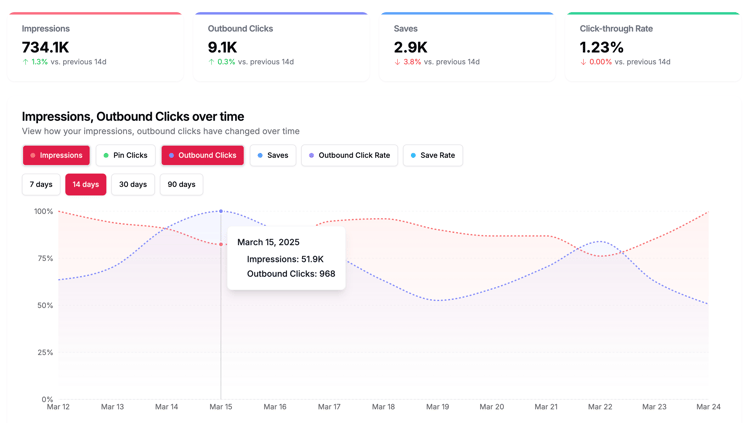
Task: Click the blue data point on March 15
Action: [221, 211]
